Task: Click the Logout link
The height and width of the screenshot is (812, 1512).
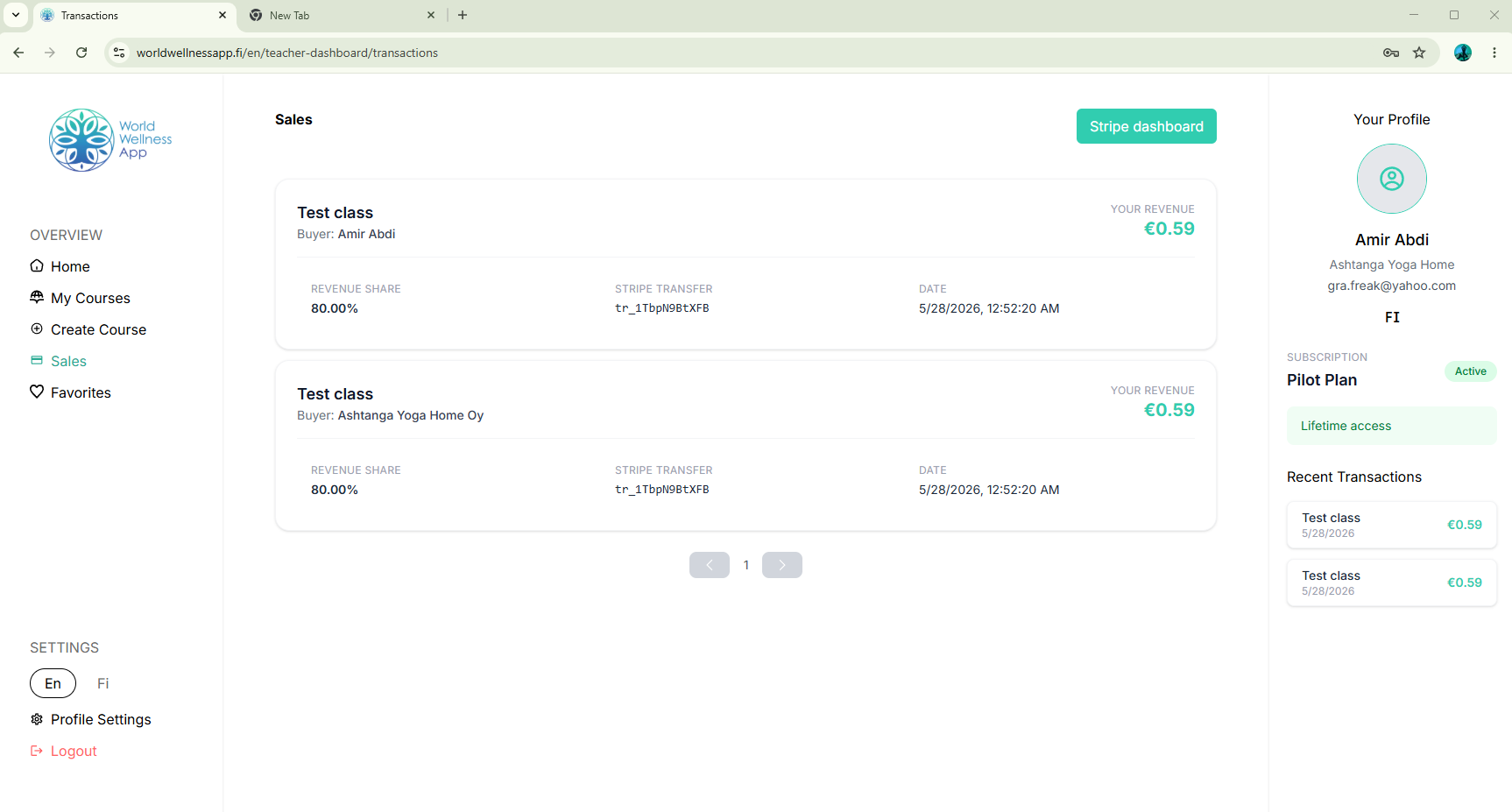Action: [74, 751]
